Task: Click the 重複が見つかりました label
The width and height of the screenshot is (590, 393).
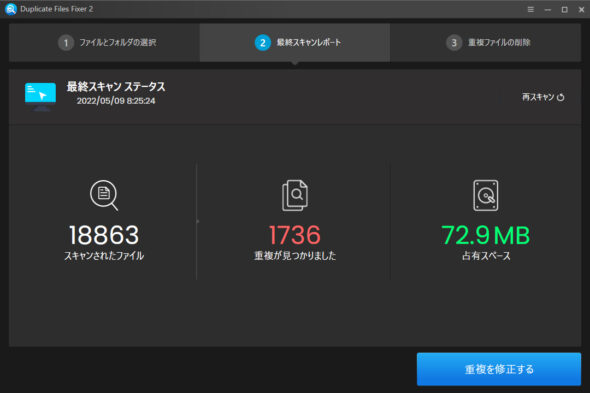Action: pyautogui.click(x=295, y=256)
